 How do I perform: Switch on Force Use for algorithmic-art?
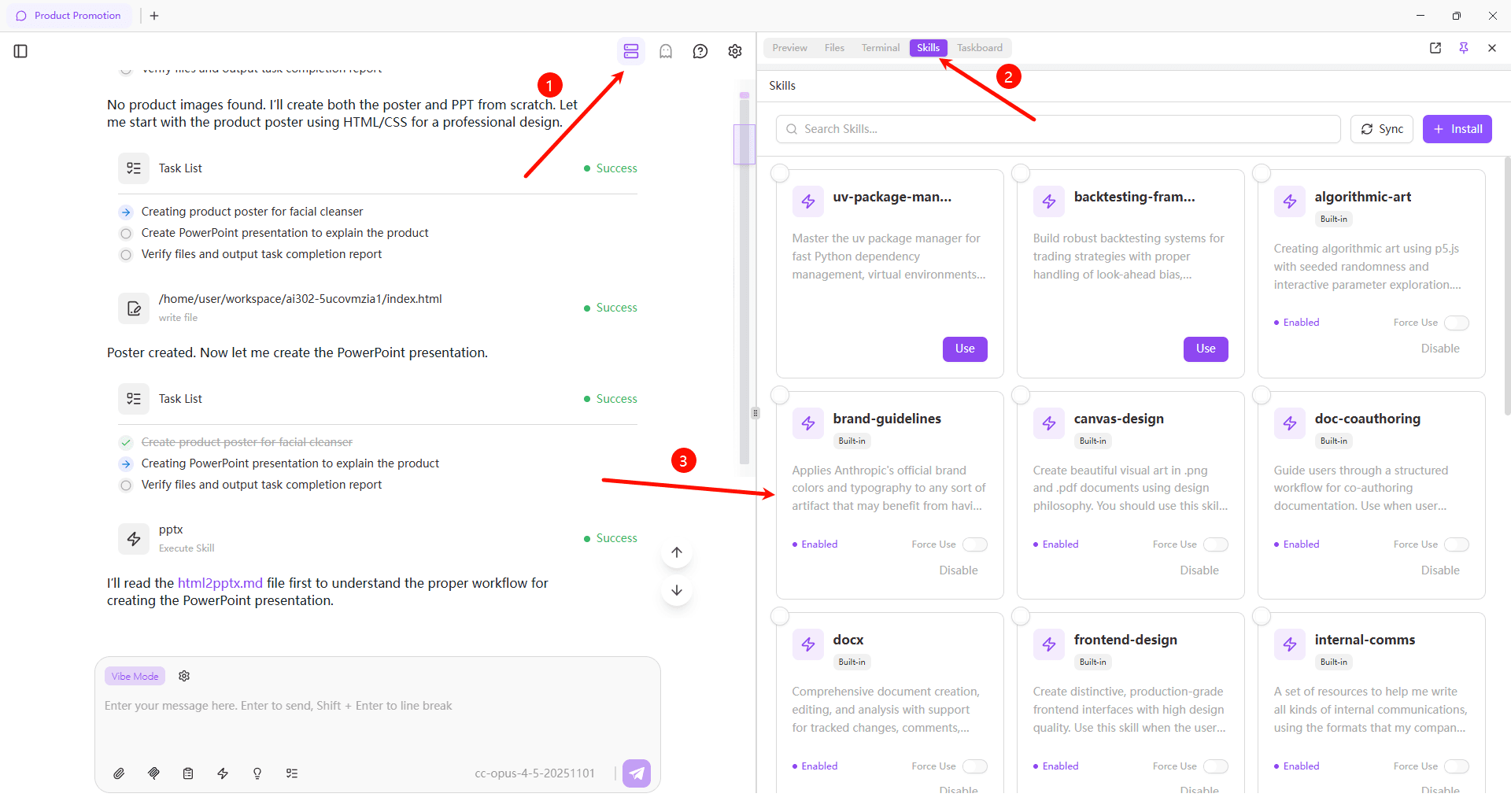click(x=1456, y=323)
